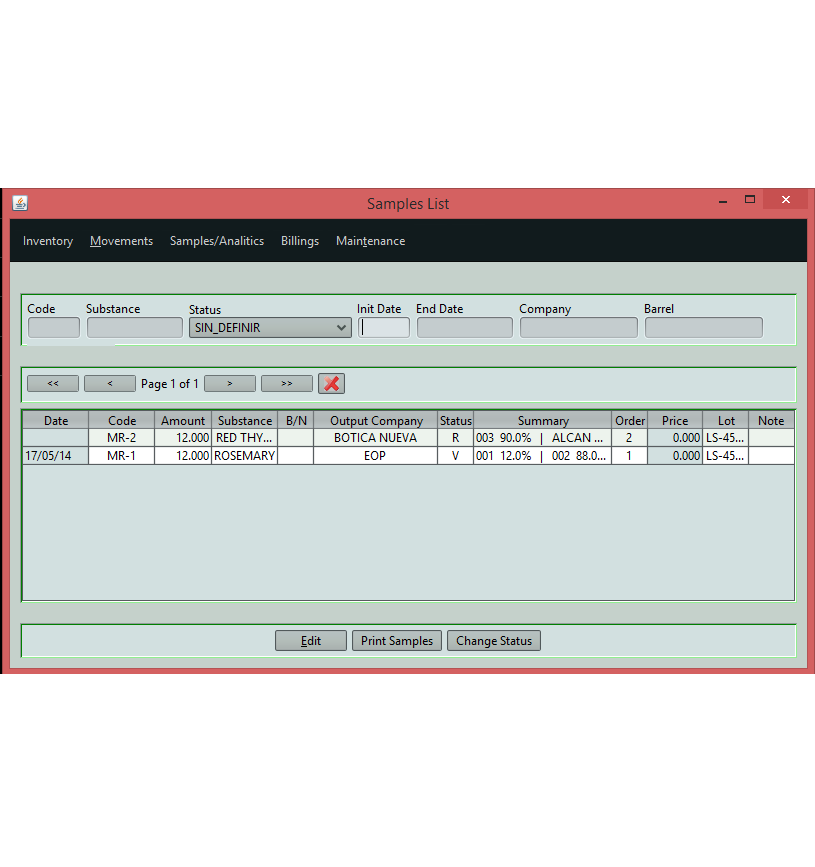Click the Page 1 of 1 label
Viewport: 815px width, 867px height.
coord(170,384)
